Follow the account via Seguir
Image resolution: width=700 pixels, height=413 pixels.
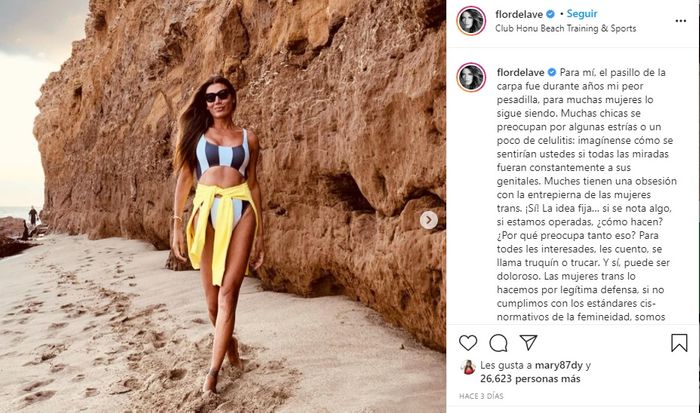(582, 14)
